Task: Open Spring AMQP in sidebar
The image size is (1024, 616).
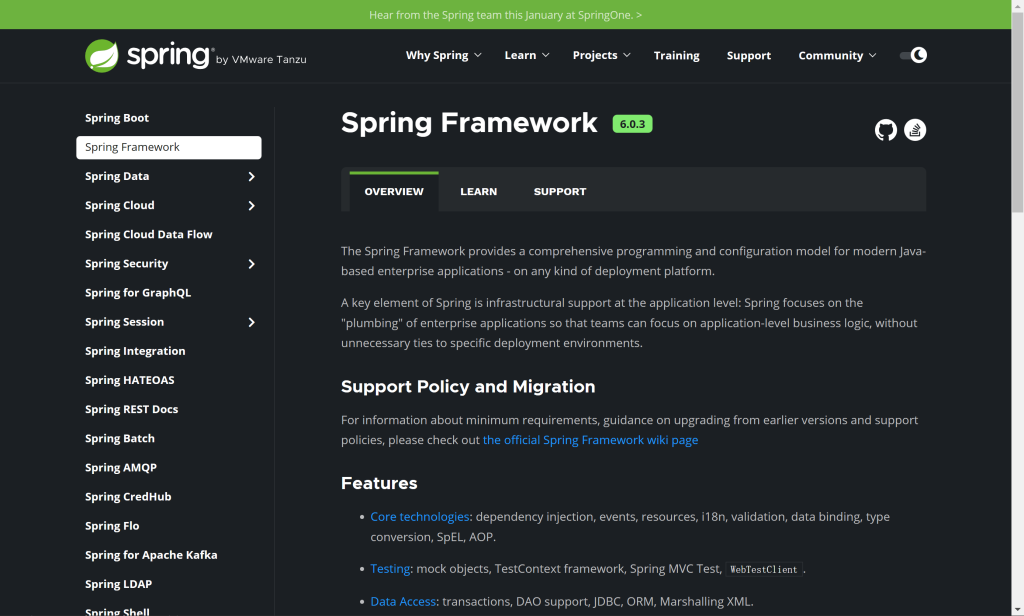Action: [121, 468]
